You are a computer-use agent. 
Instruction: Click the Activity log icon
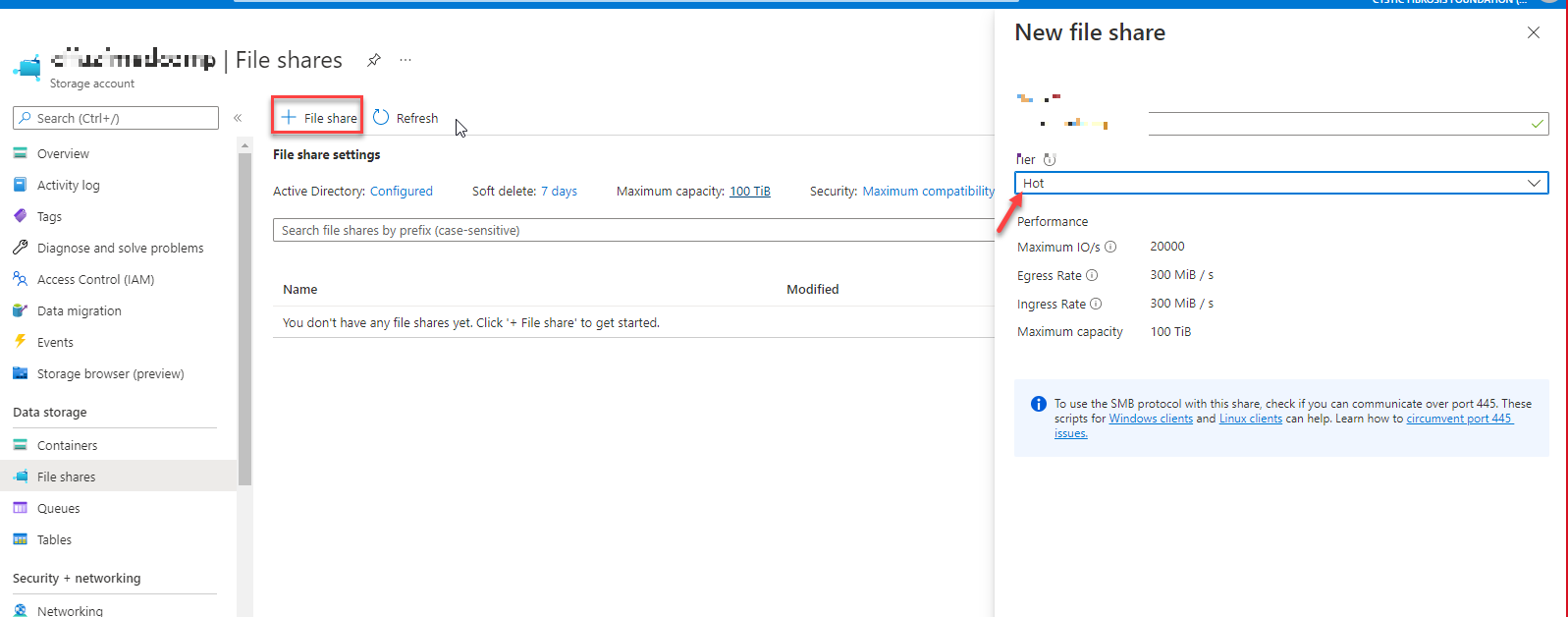(x=20, y=185)
